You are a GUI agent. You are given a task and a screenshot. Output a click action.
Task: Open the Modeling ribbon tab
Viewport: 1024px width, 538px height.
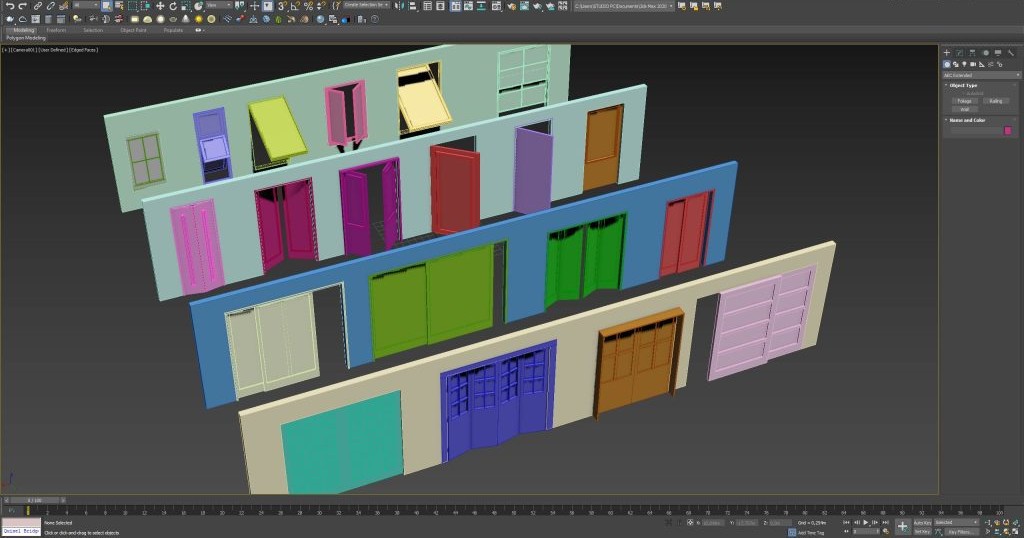pos(24,30)
